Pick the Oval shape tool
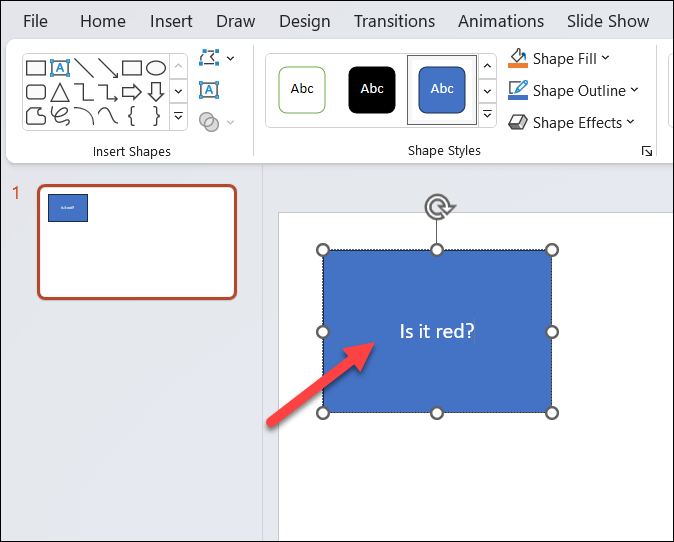The height and width of the screenshot is (542, 674). [x=155, y=68]
